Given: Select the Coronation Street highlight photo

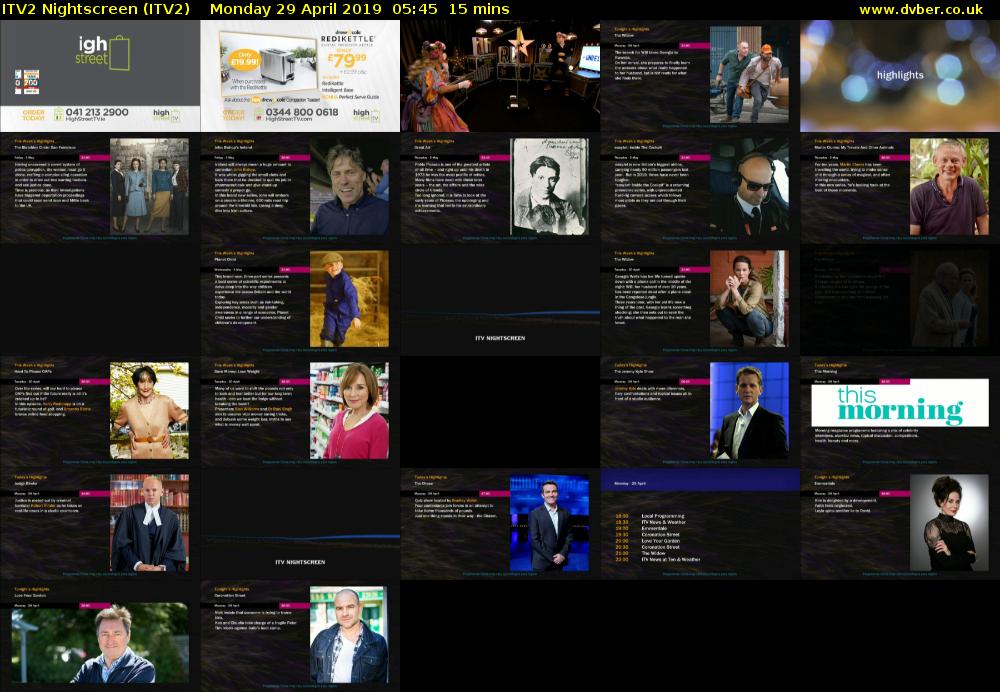Looking at the screenshot, I should pos(349,635).
